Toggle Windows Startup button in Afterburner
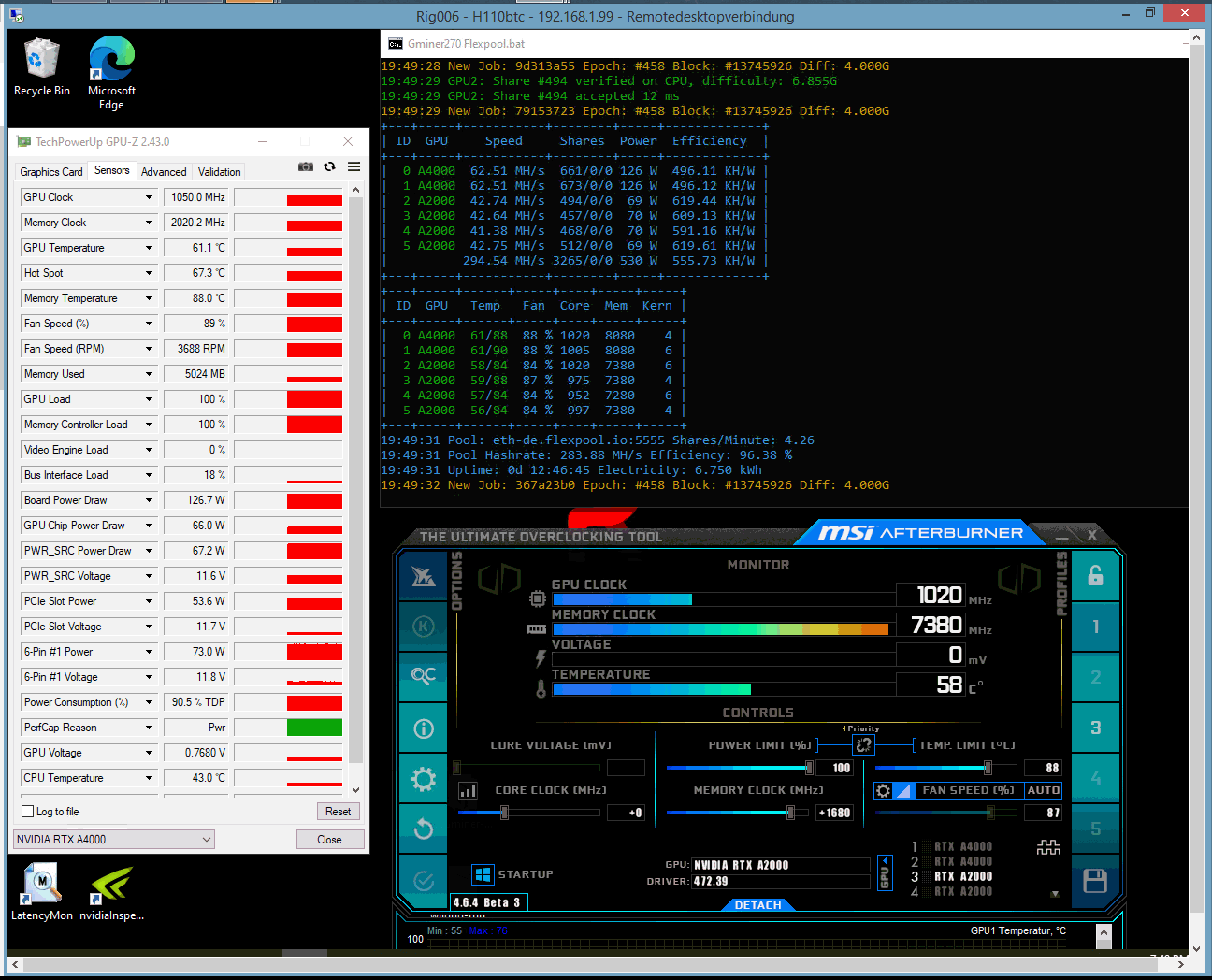 [x=483, y=874]
